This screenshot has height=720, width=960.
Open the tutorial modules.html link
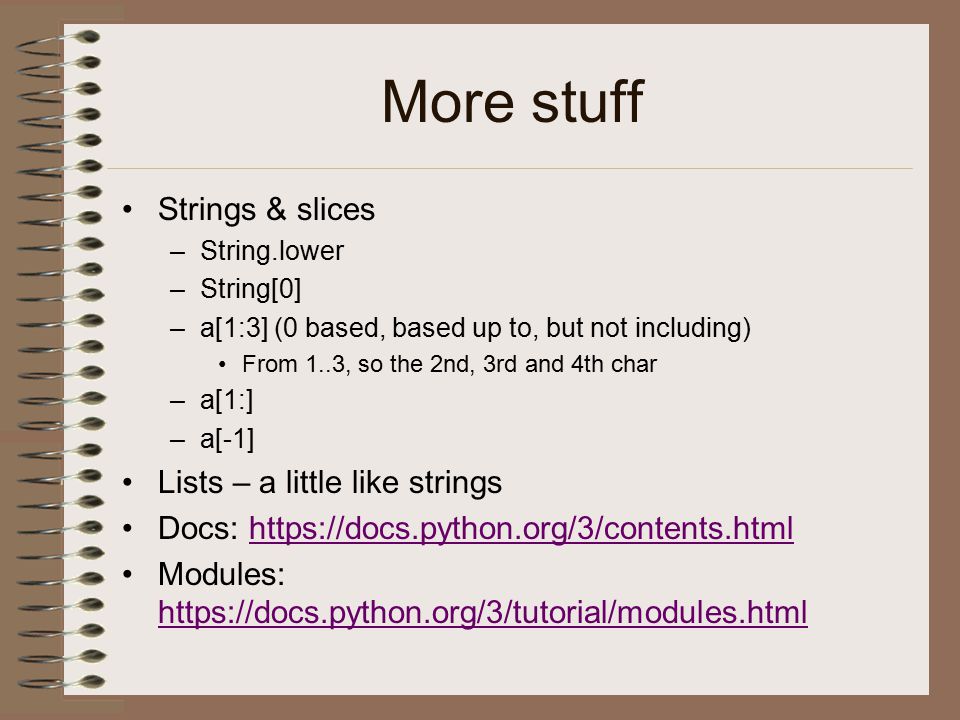click(482, 613)
